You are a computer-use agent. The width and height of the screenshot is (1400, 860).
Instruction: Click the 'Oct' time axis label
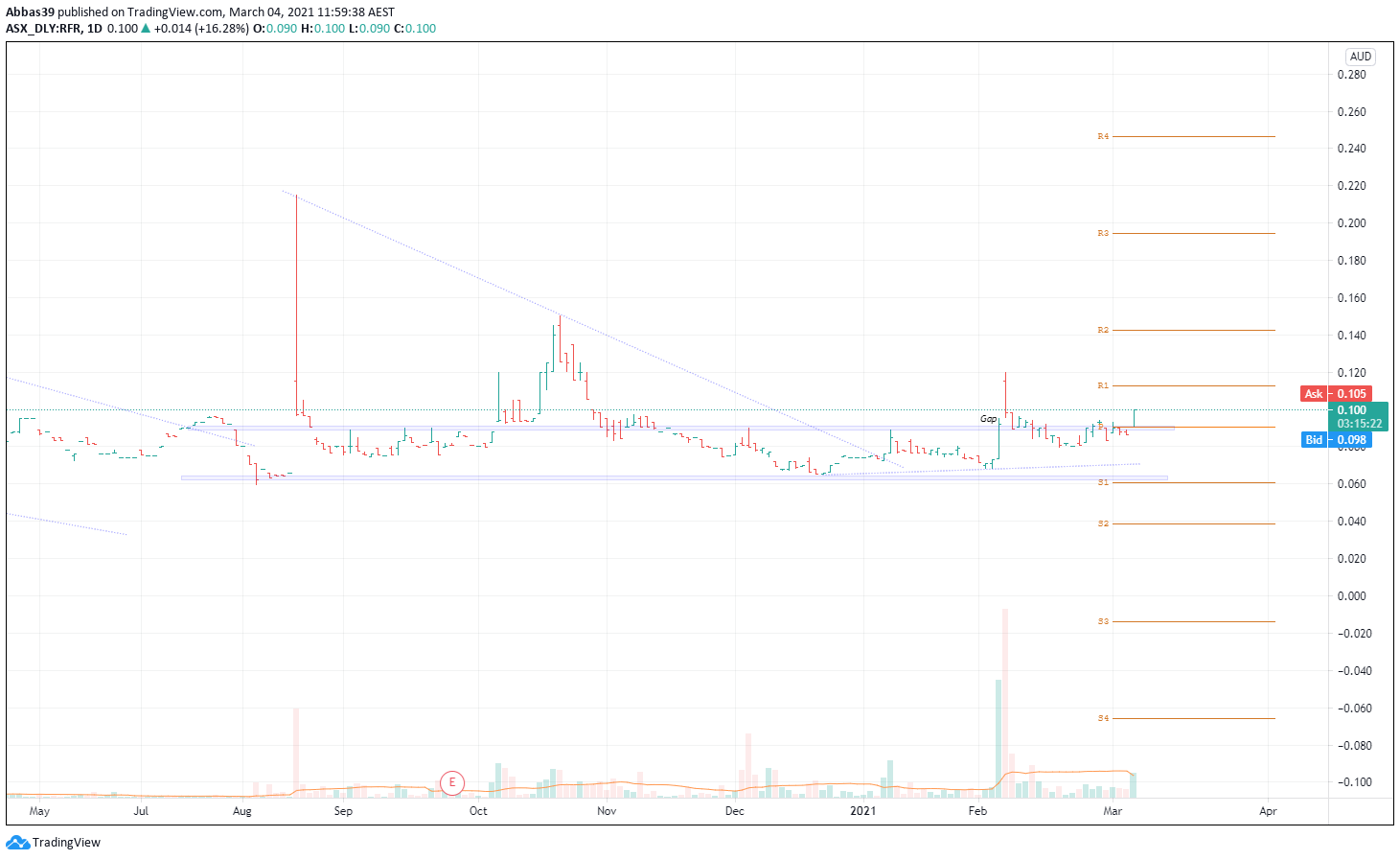coord(478,811)
